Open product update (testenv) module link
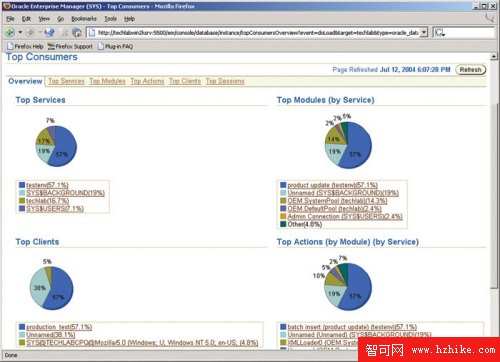The width and height of the screenshot is (500, 362). click(x=332, y=185)
